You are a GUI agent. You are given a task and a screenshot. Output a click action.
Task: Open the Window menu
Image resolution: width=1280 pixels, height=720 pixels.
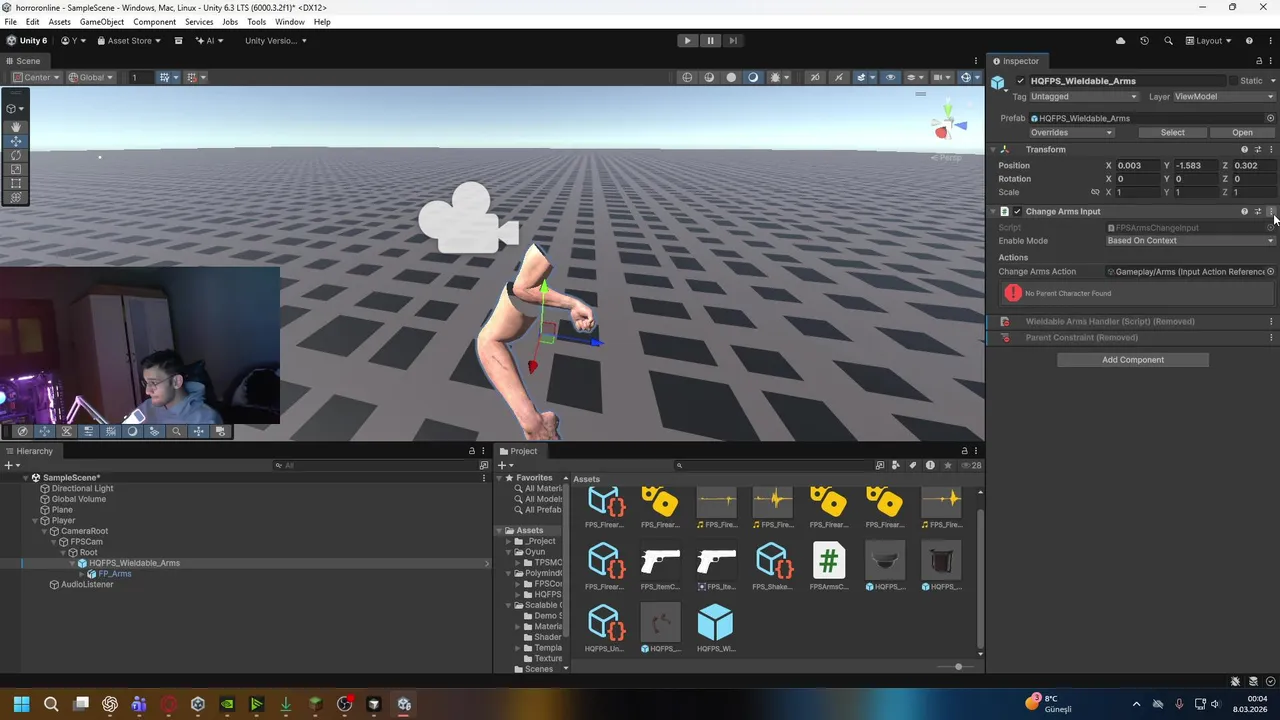(290, 22)
